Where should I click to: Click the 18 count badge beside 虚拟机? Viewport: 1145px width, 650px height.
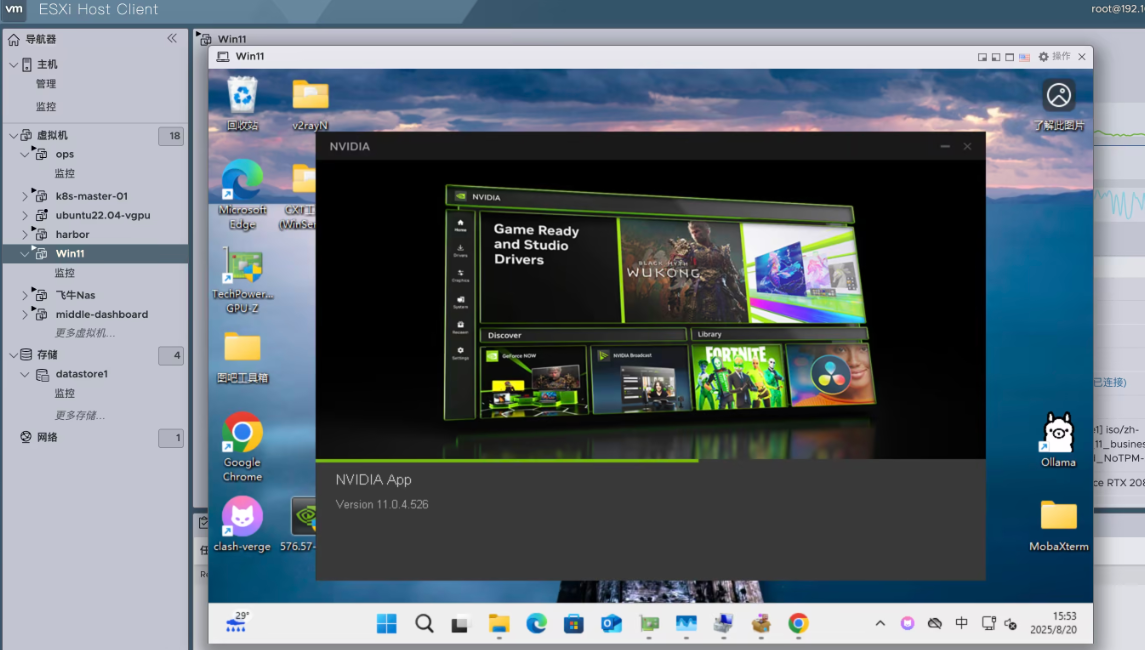(x=171, y=135)
